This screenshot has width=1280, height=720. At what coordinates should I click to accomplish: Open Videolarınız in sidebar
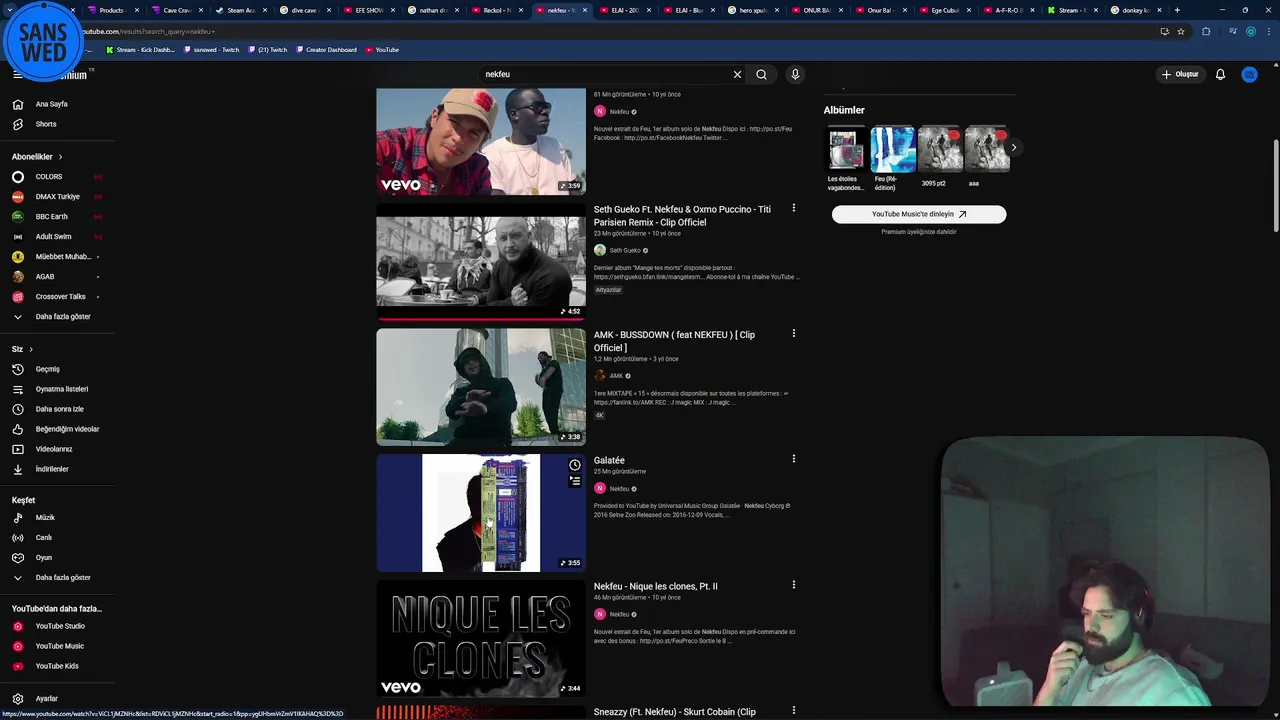pos(57,449)
